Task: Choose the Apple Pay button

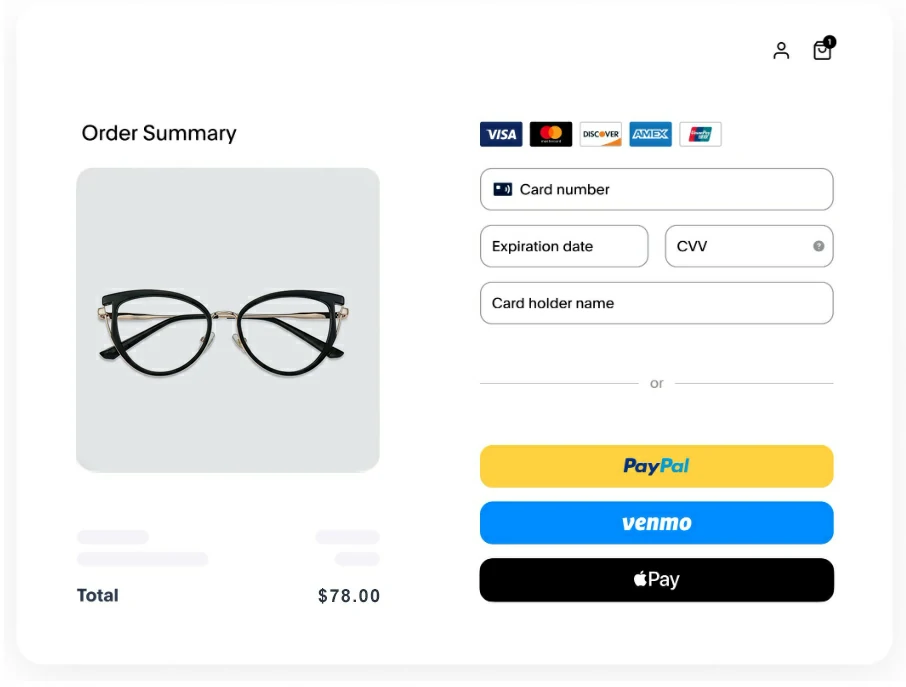Action: point(656,580)
